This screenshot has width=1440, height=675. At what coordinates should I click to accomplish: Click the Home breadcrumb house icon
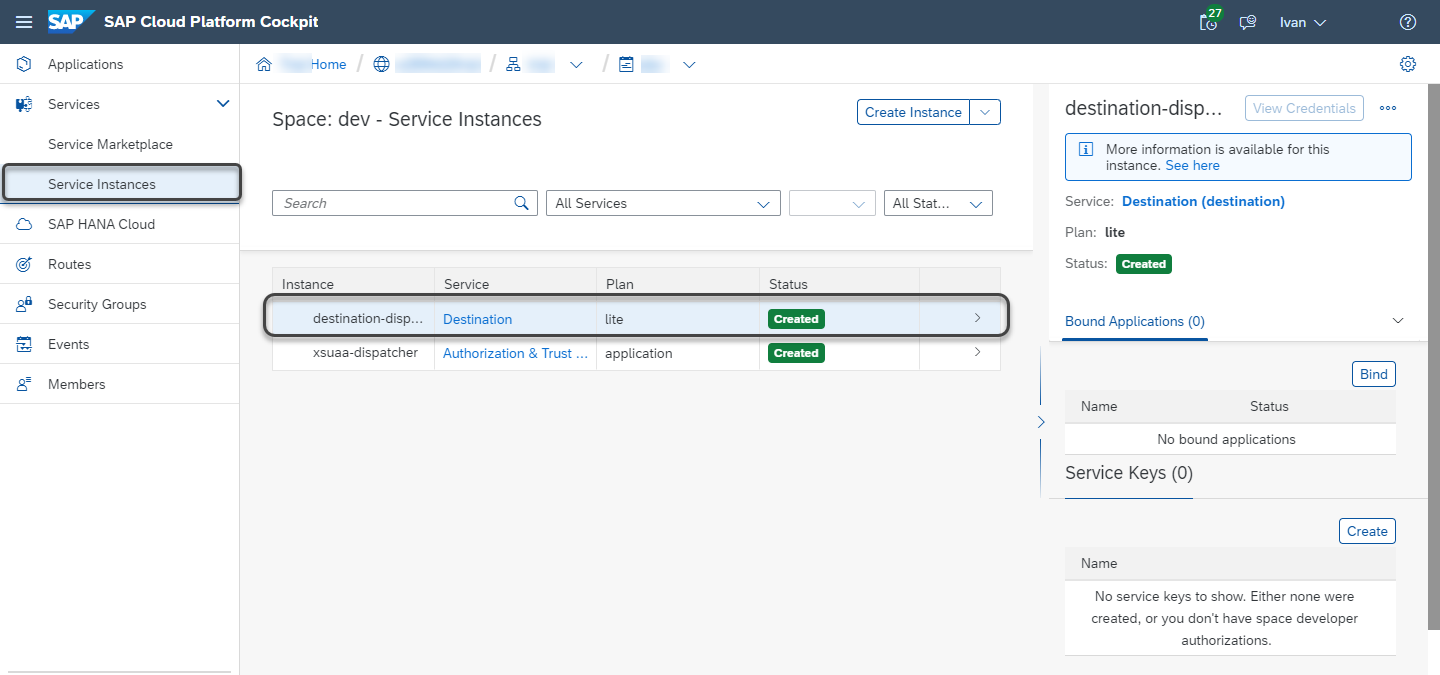point(264,64)
